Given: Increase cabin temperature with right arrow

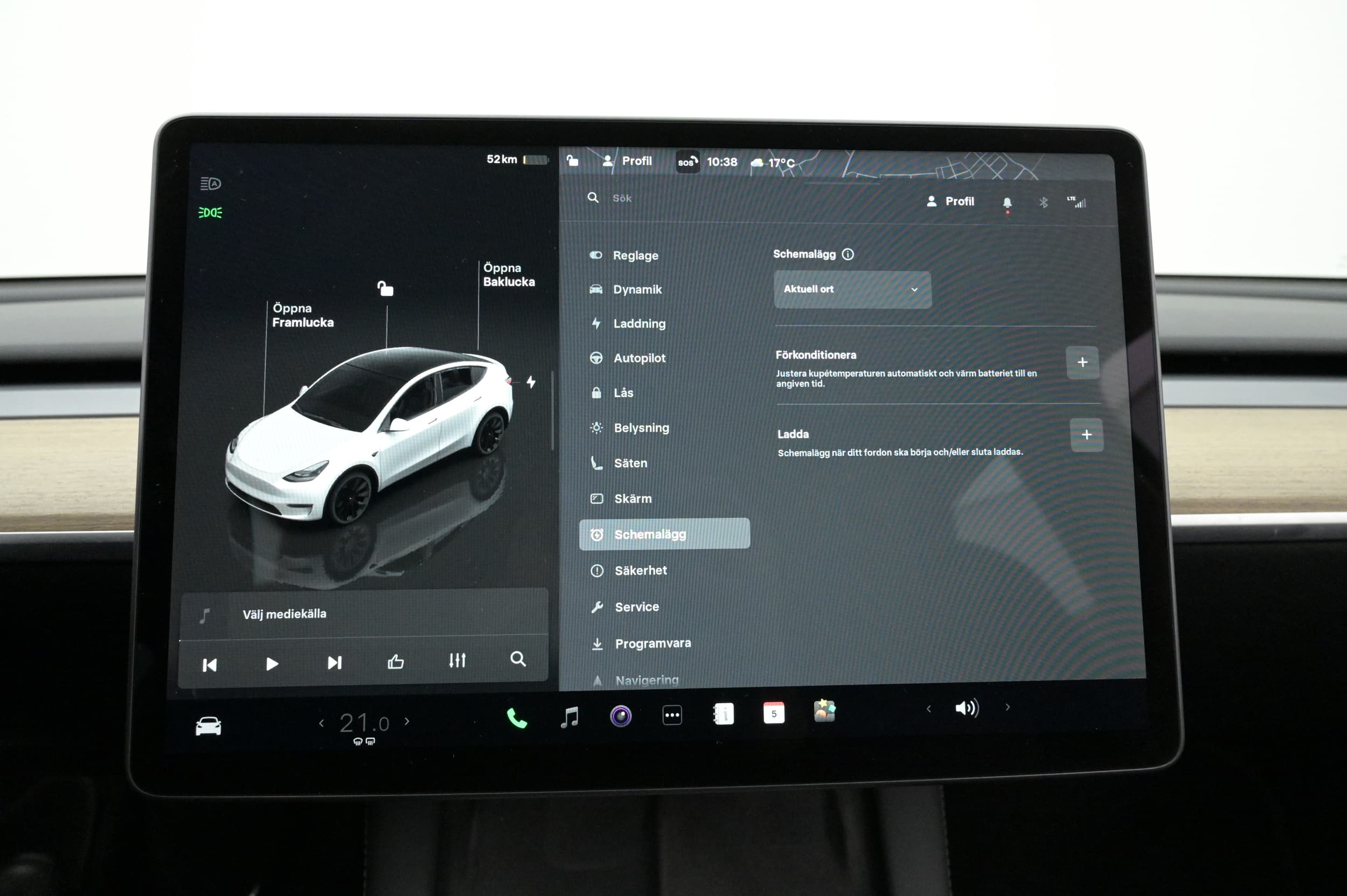Looking at the screenshot, I should (x=407, y=721).
